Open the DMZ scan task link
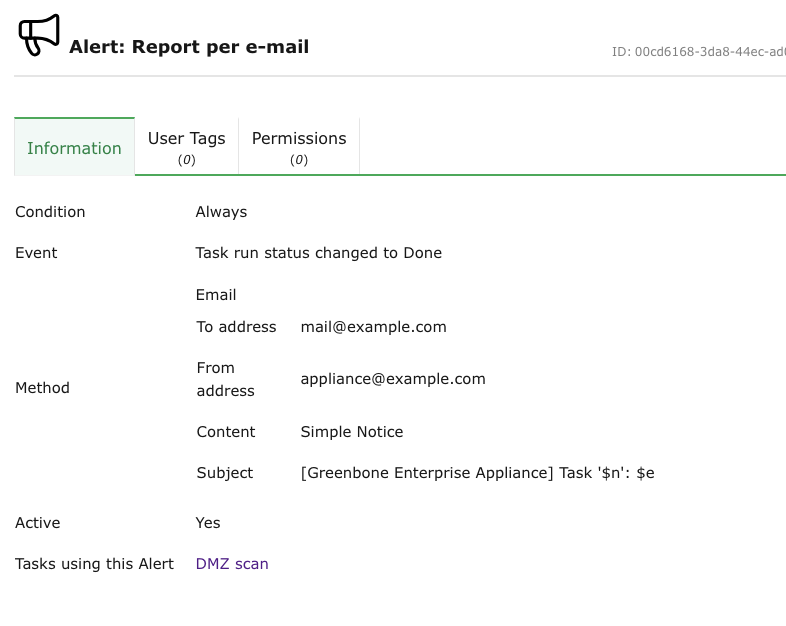This screenshot has width=786, height=626. (x=232, y=564)
